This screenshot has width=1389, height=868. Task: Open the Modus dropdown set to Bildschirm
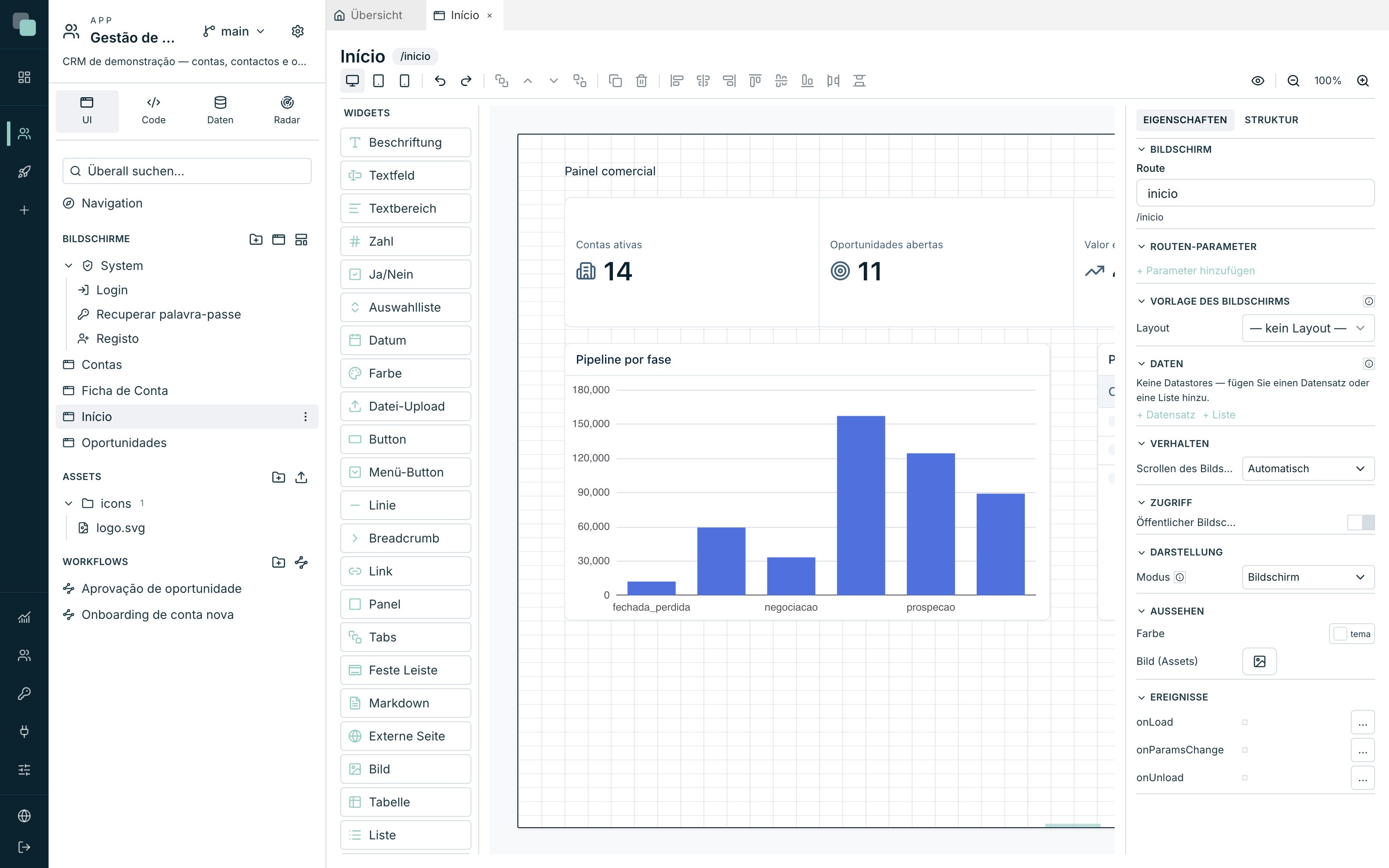point(1308,577)
